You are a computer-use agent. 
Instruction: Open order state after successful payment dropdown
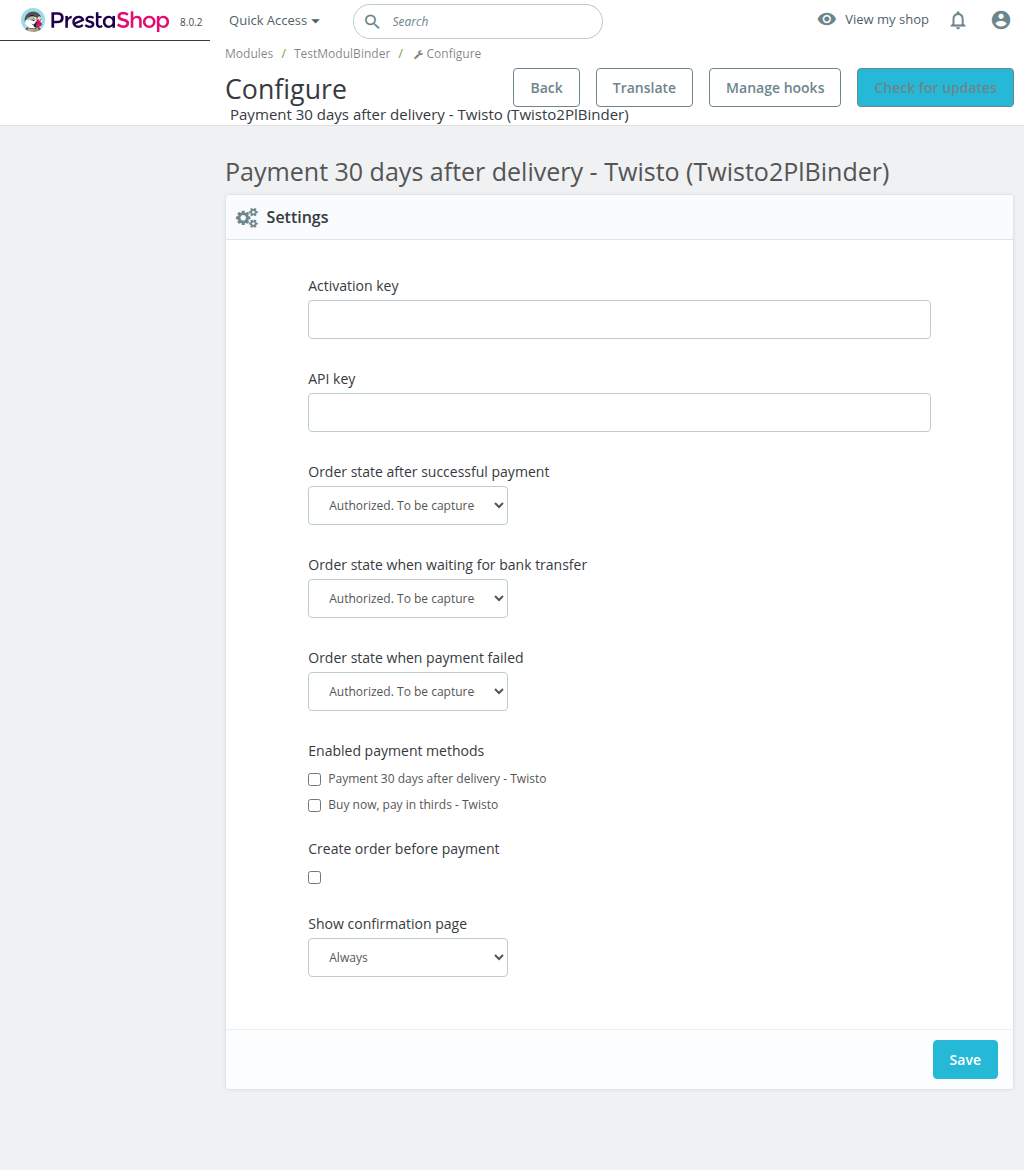click(x=407, y=505)
